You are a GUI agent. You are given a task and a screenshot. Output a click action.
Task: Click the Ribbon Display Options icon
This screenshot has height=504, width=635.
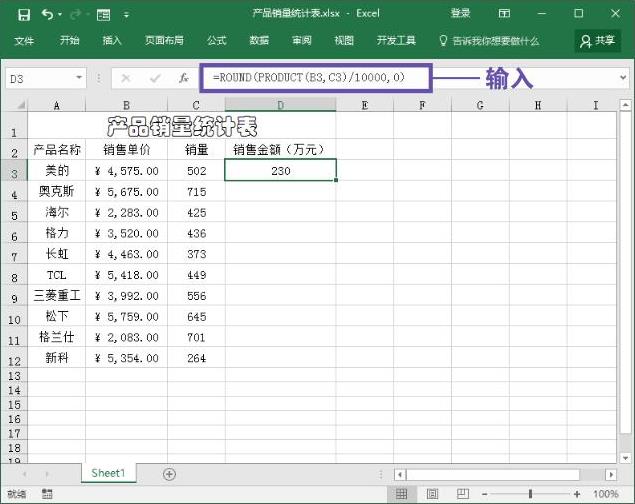[504, 14]
